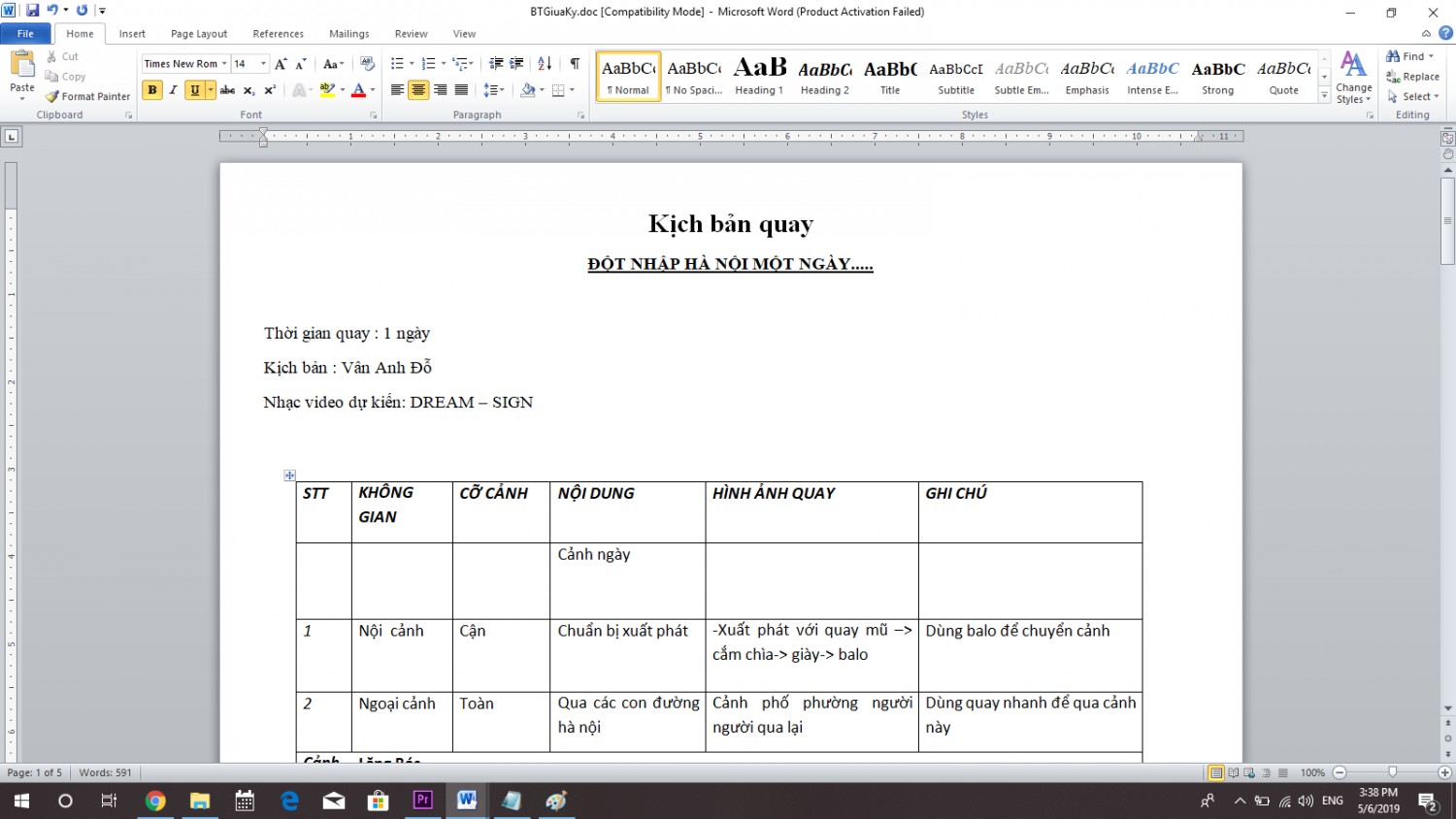This screenshot has height=819, width=1456.
Task: Toggle subscript formatting
Action: click(x=248, y=90)
